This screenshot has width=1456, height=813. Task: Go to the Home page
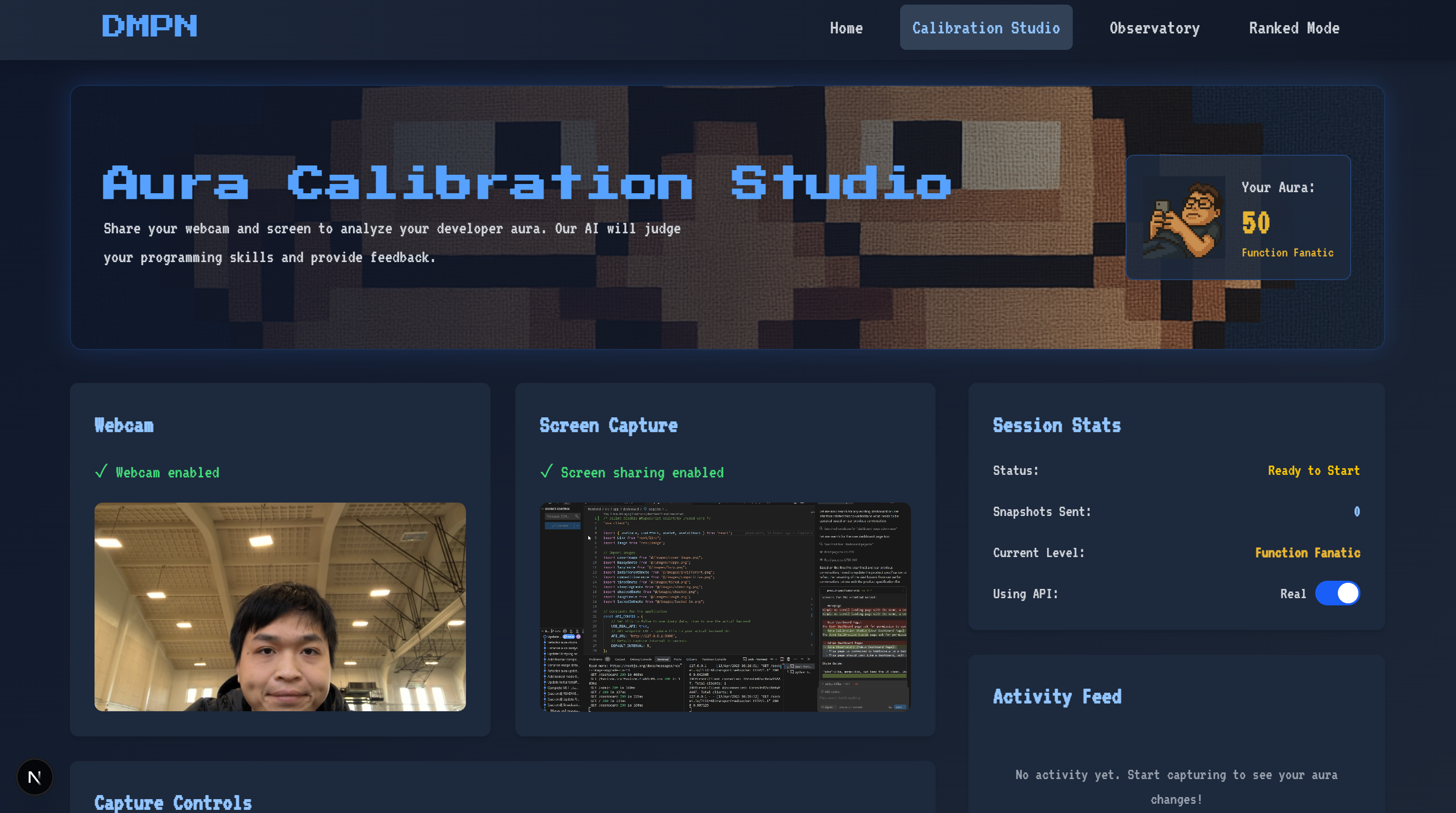click(846, 28)
